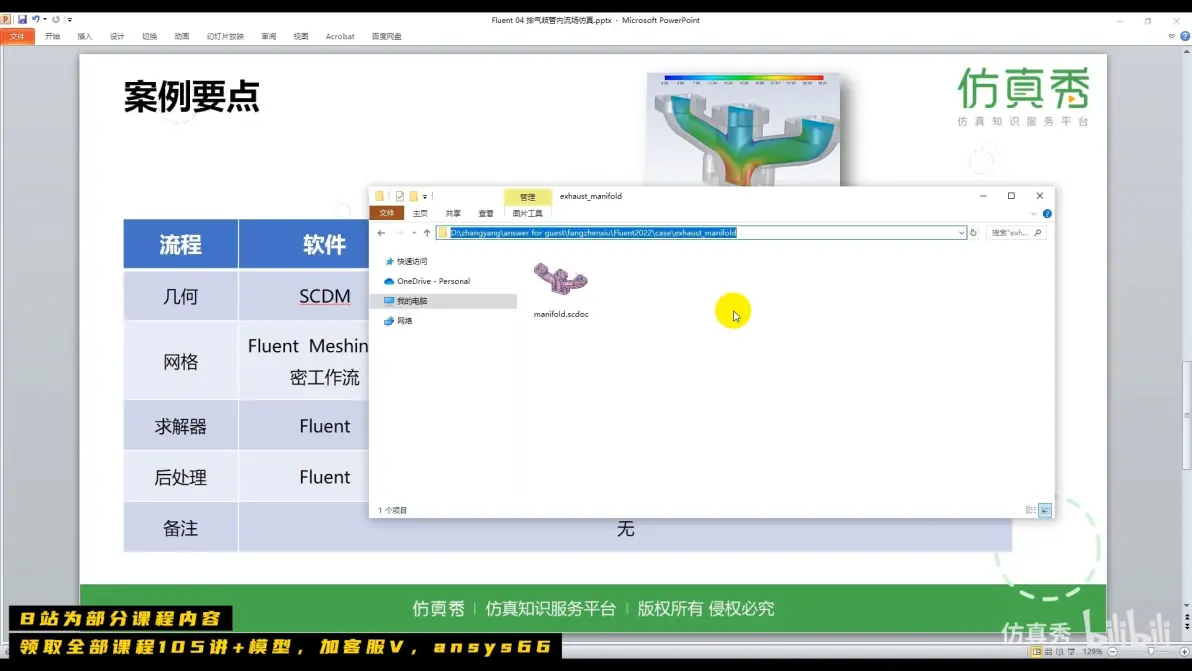Image resolution: width=1192 pixels, height=671 pixels.
Task: Open the Explorer 共享 tab
Action: coord(453,214)
